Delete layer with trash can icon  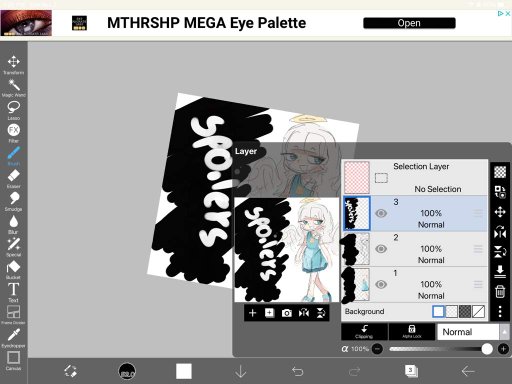[500, 291]
